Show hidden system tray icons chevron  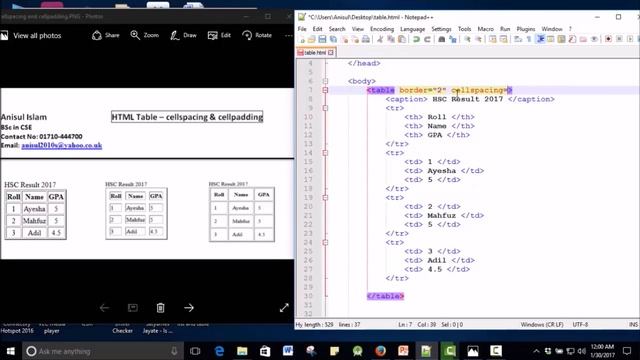pyautogui.click(x=536, y=351)
